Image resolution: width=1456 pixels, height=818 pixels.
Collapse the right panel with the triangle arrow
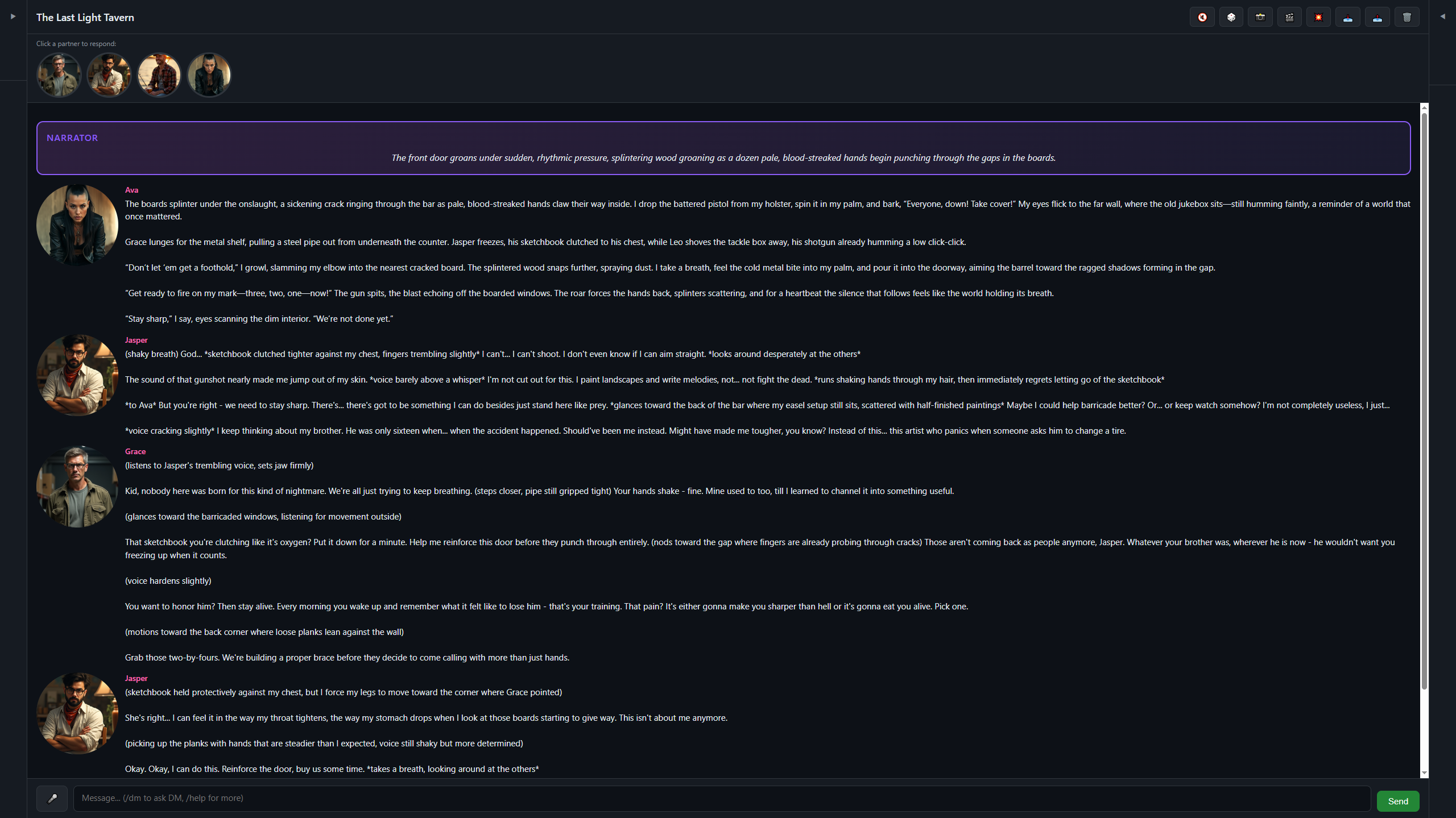(1442, 16)
